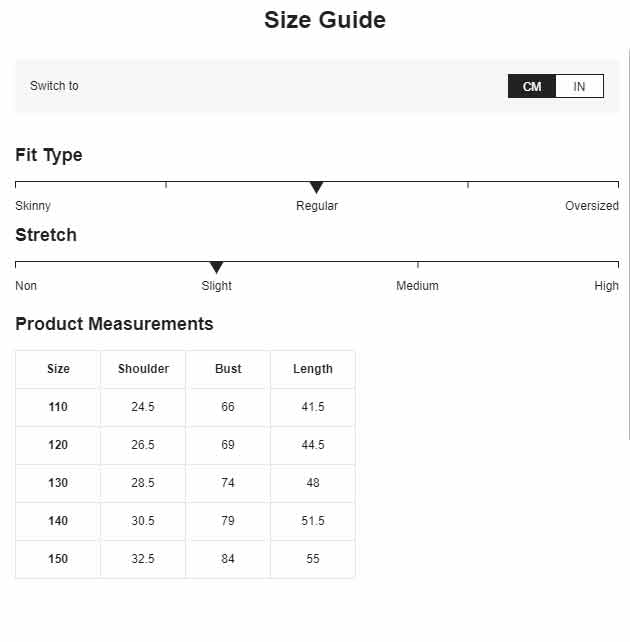Screen dimensions: 630x642
Task: Click the Regular fit label
Action: coord(317,206)
